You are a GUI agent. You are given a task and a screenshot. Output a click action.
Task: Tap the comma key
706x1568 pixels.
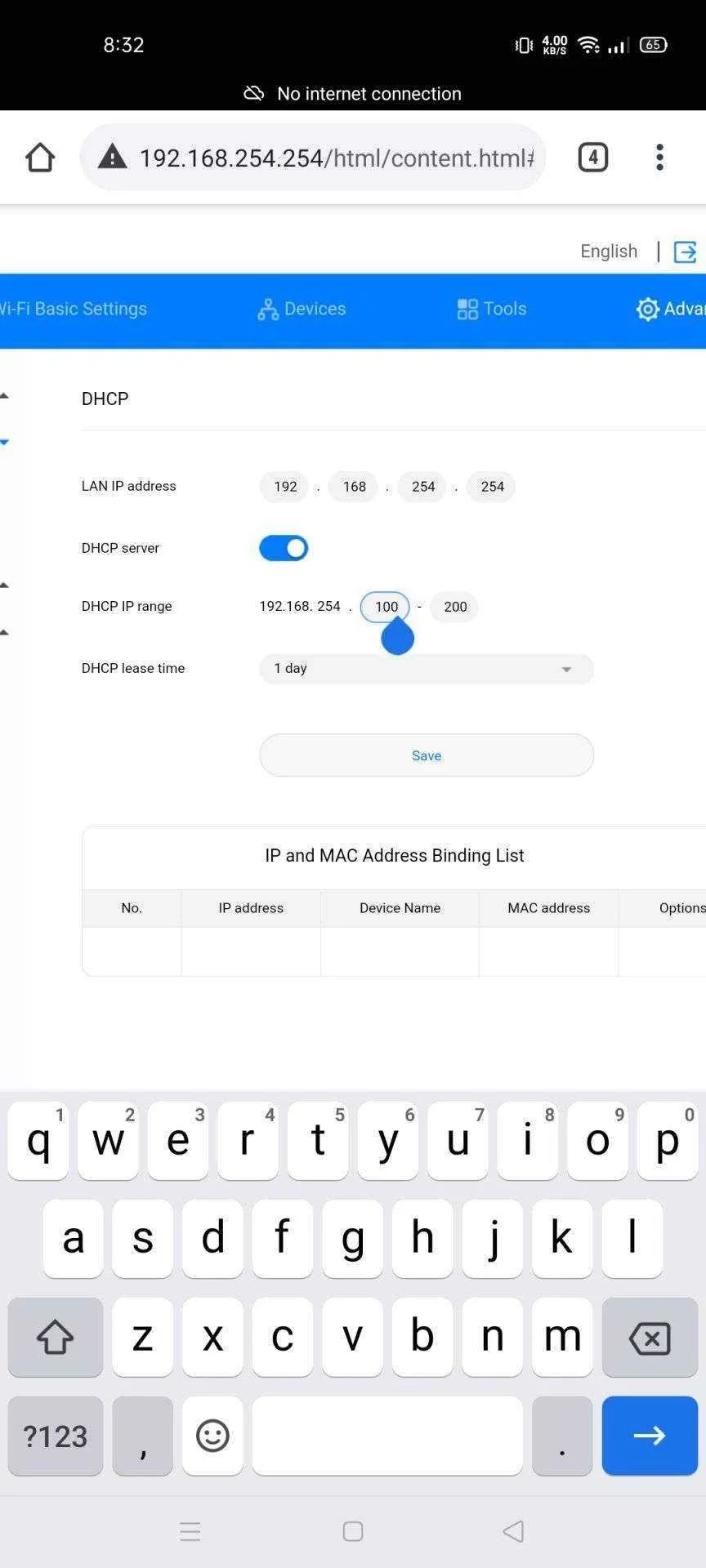(x=143, y=1435)
